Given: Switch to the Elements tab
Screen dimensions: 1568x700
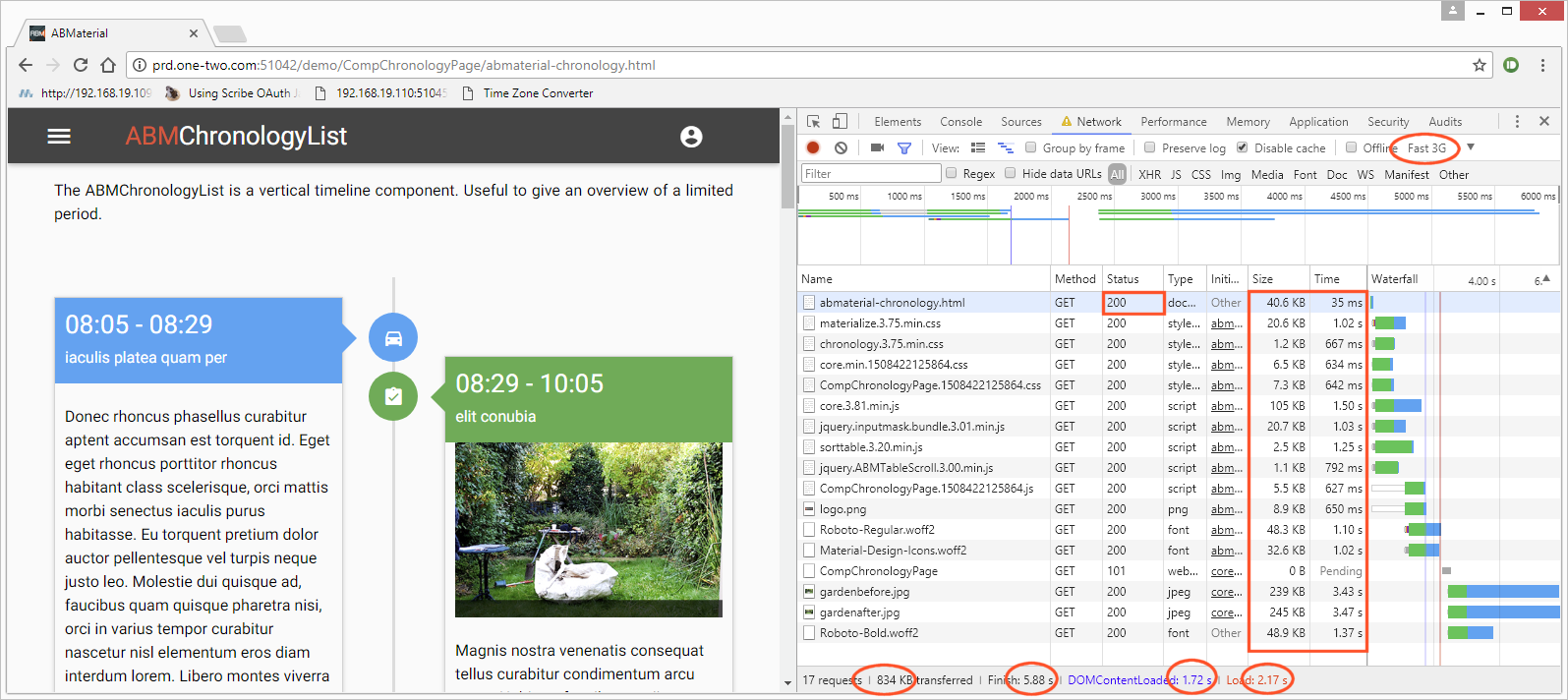Looking at the screenshot, I should point(898,122).
